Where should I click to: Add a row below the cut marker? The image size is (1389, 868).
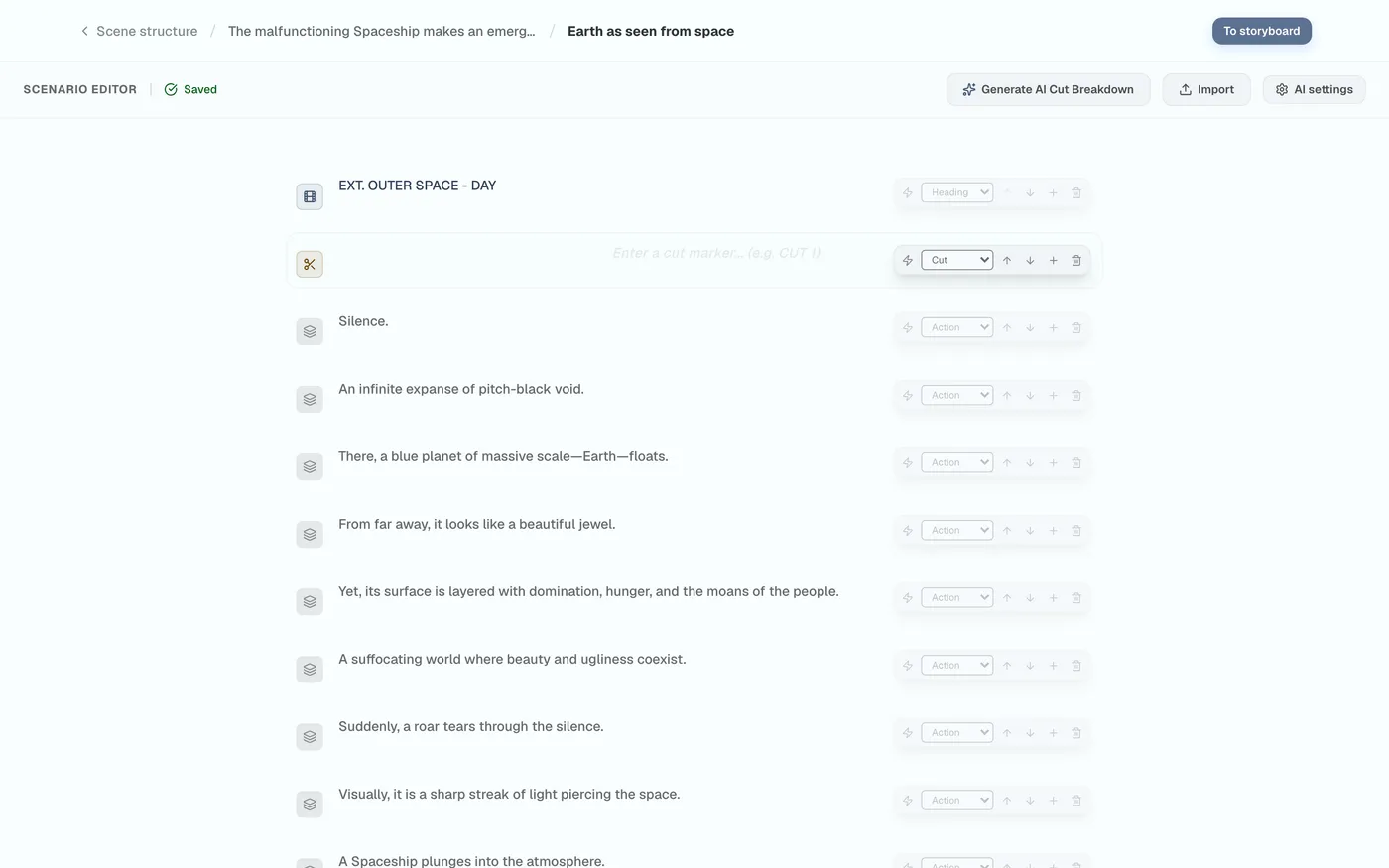click(1053, 260)
